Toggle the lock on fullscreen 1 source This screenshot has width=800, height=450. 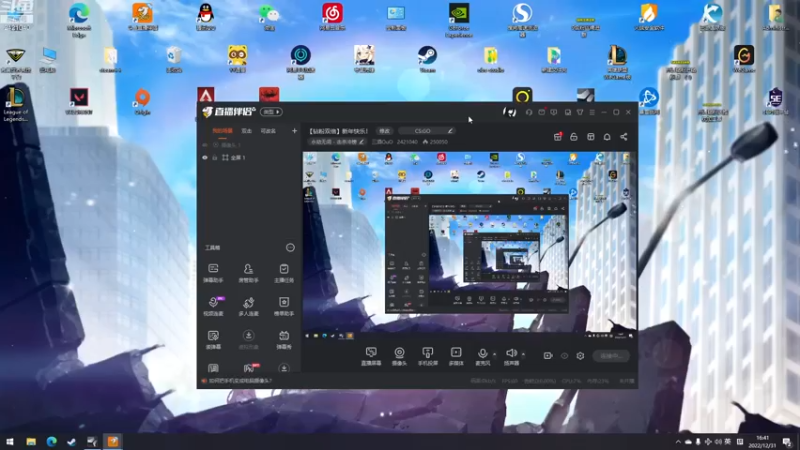pyautogui.click(x=215, y=158)
